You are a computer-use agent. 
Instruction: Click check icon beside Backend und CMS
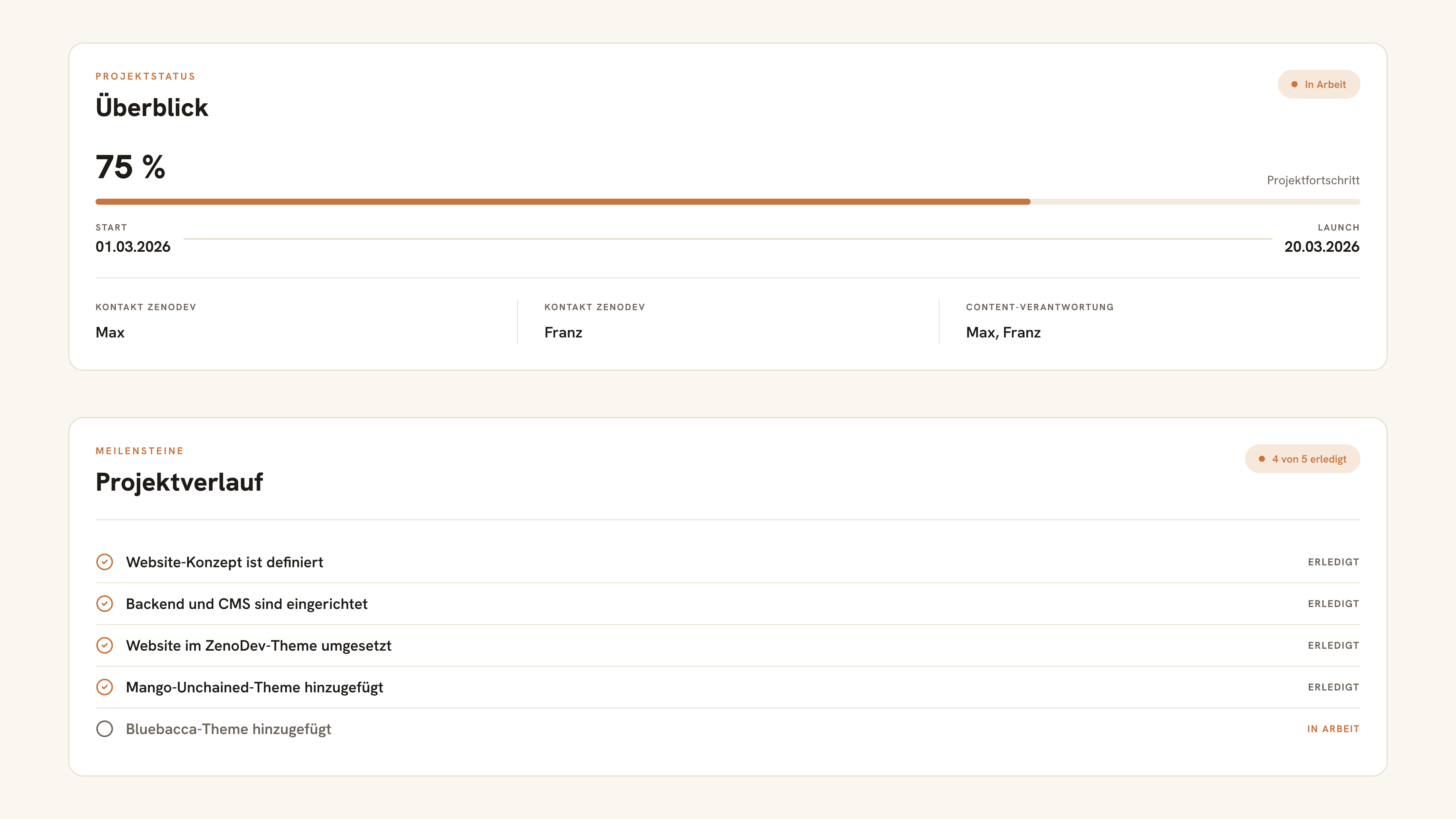pyautogui.click(x=105, y=604)
